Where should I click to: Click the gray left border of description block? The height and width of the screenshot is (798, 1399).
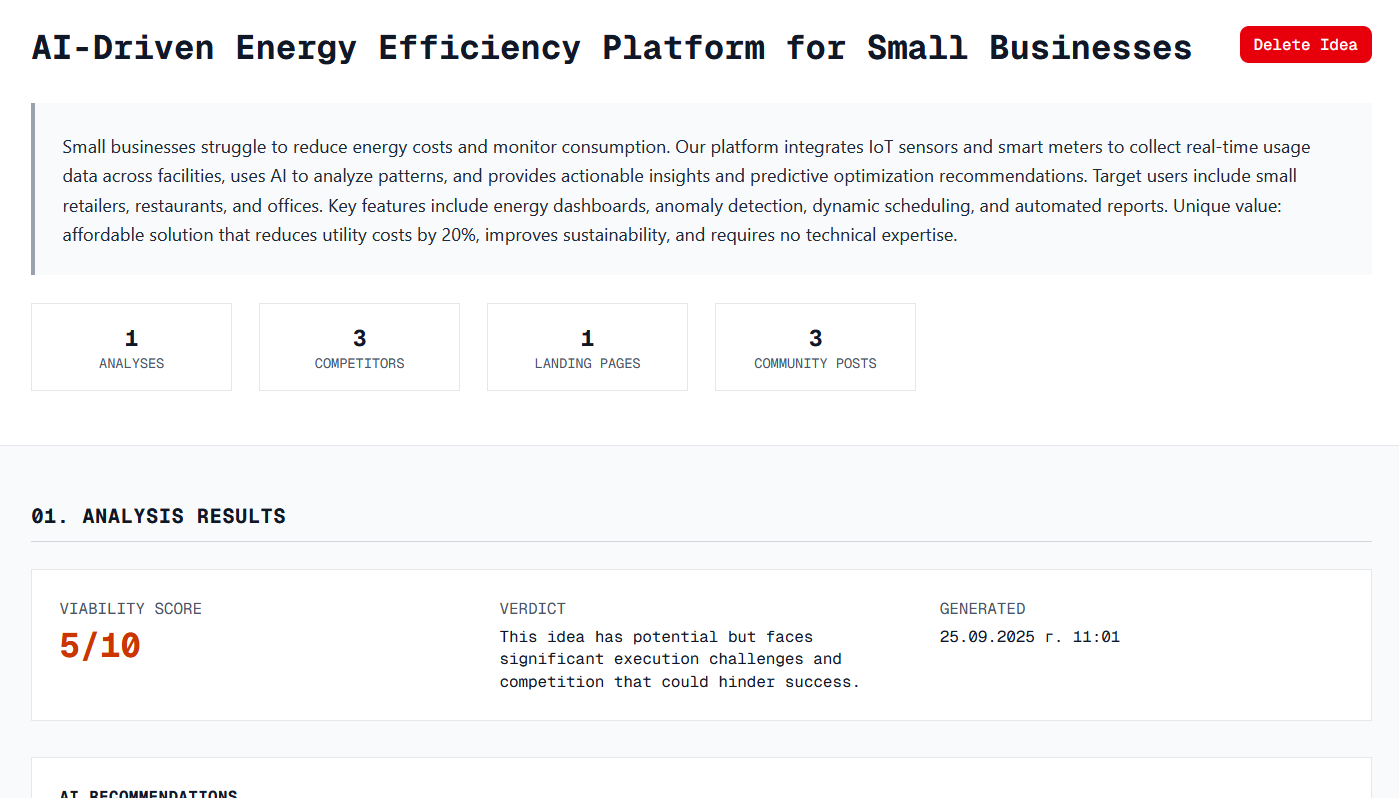[x=33, y=189]
